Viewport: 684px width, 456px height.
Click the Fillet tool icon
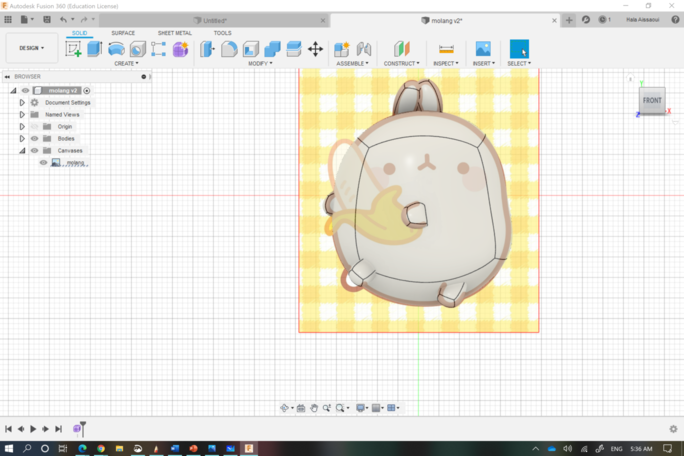229,49
